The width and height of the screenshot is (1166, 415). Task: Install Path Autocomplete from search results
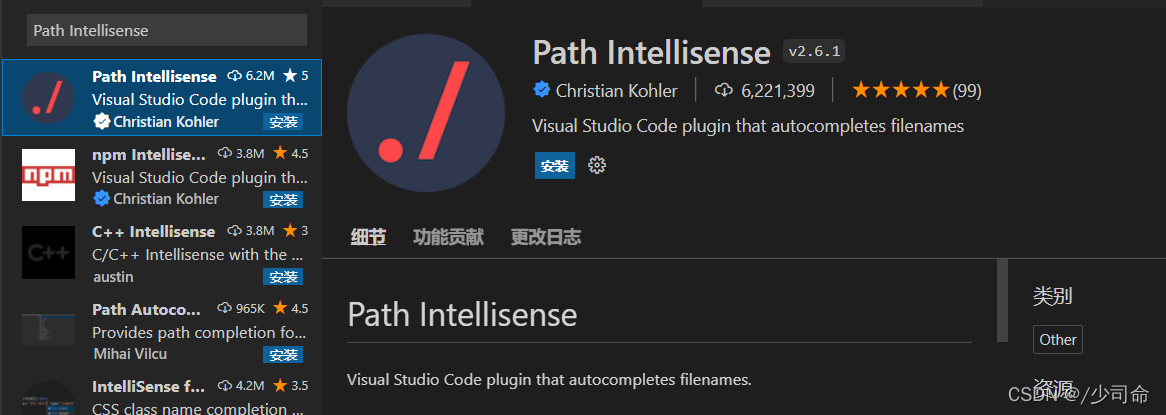(x=283, y=355)
